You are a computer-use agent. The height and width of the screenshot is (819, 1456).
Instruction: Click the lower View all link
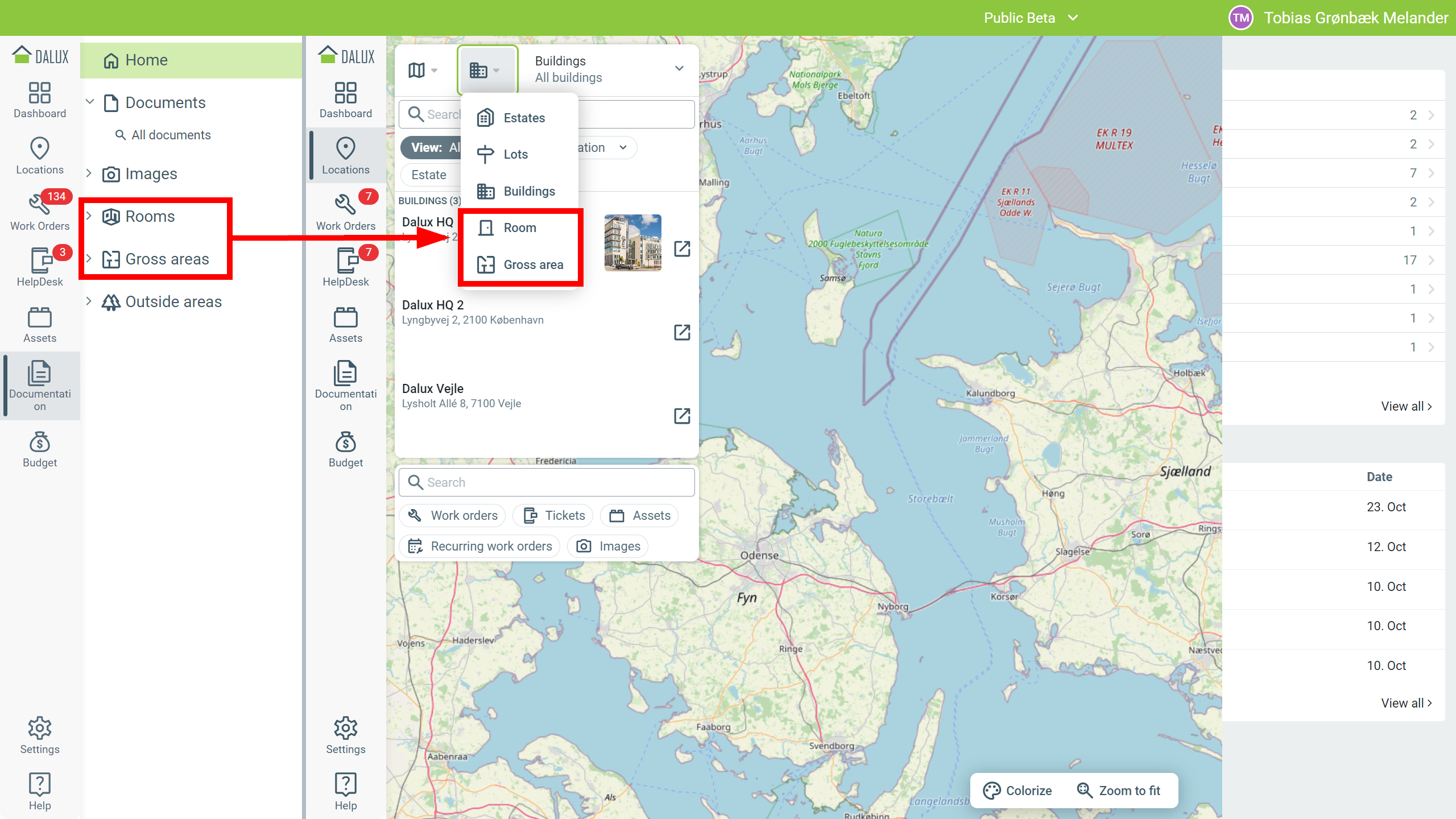point(1407,703)
